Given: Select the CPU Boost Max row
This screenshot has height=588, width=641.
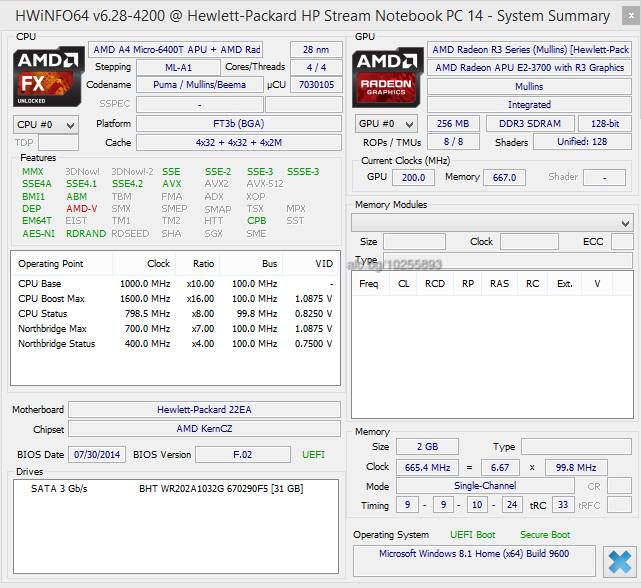Looking at the screenshot, I should (x=175, y=298).
